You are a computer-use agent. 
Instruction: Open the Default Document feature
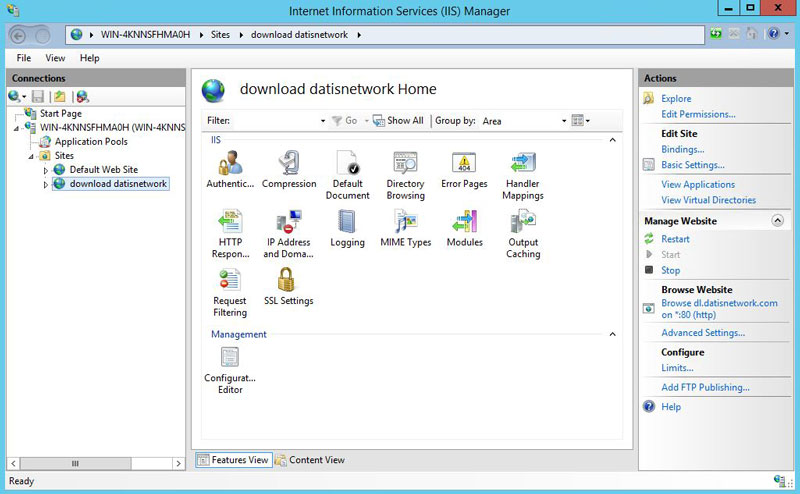[x=347, y=175]
